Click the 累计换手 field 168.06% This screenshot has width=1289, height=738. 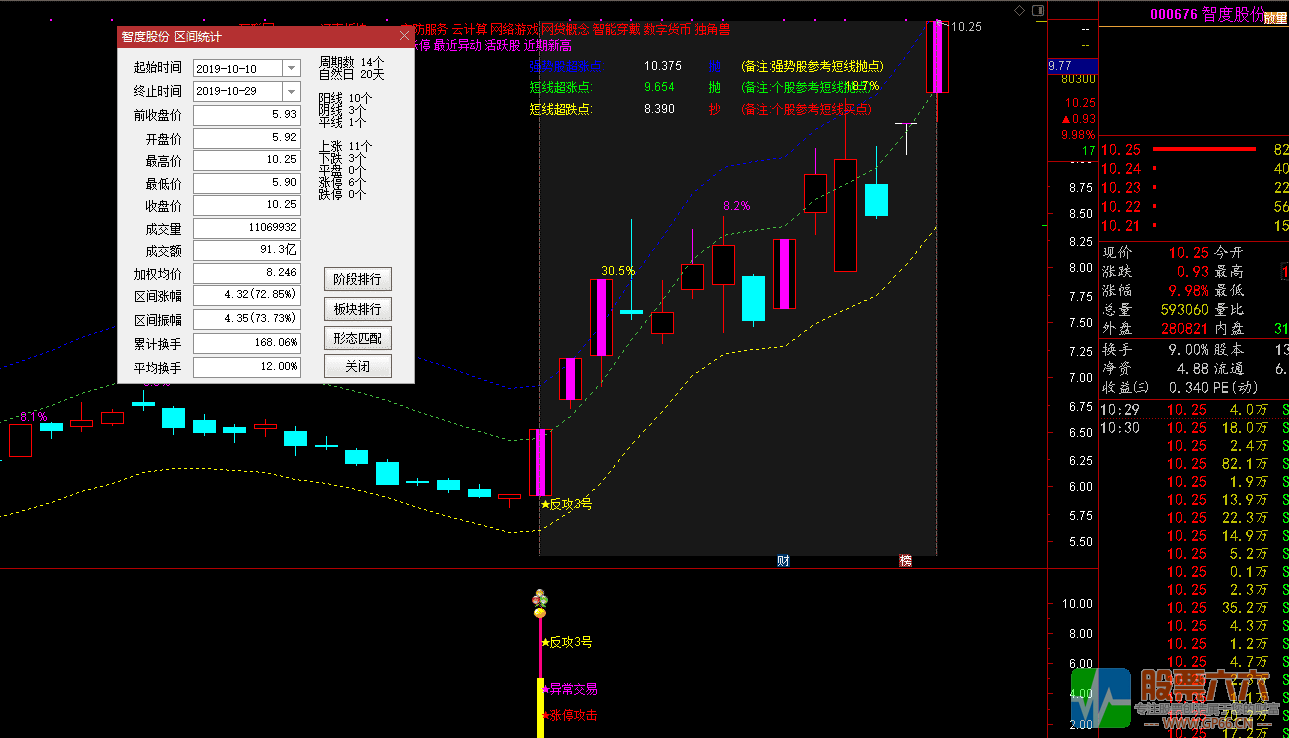[247, 343]
